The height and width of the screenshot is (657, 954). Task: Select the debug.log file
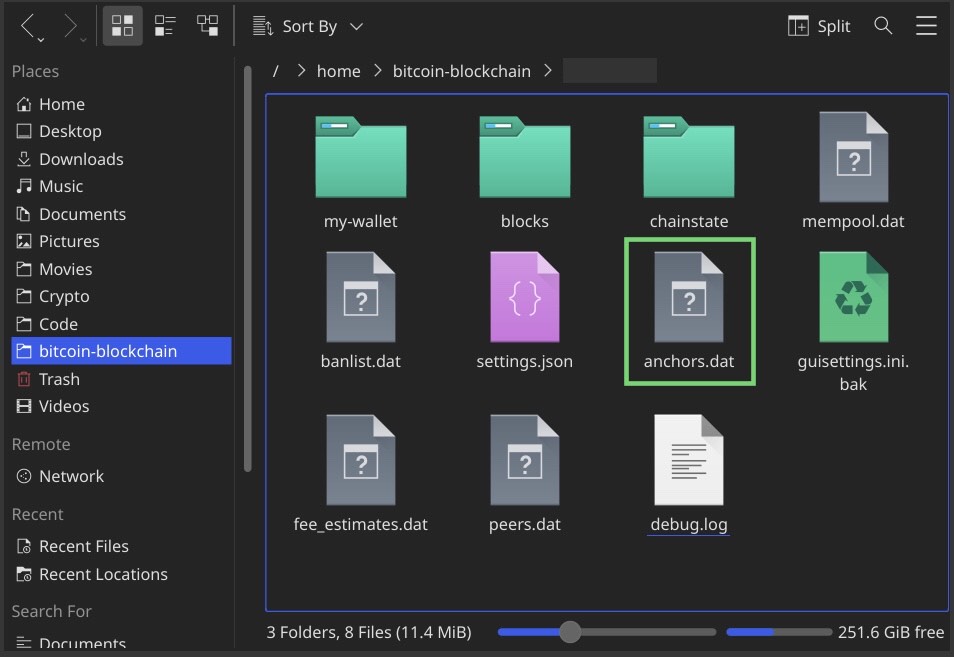click(x=688, y=460)
